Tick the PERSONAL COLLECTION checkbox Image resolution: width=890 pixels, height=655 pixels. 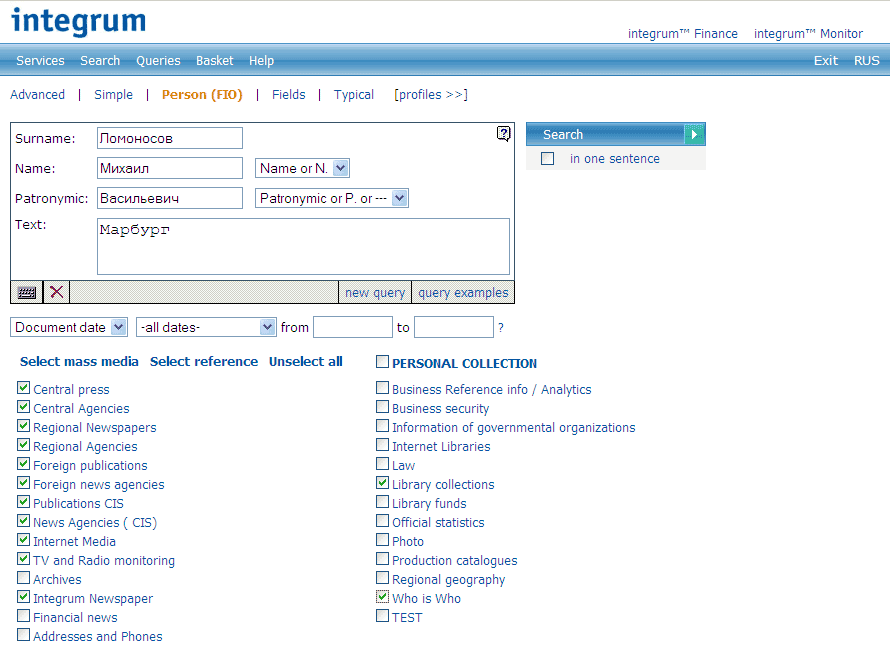coord(383,362)
